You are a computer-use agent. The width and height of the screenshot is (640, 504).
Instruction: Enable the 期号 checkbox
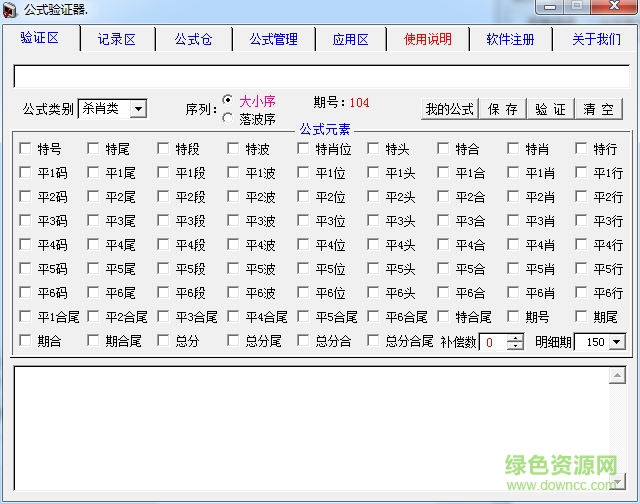[x=513, y=316]
